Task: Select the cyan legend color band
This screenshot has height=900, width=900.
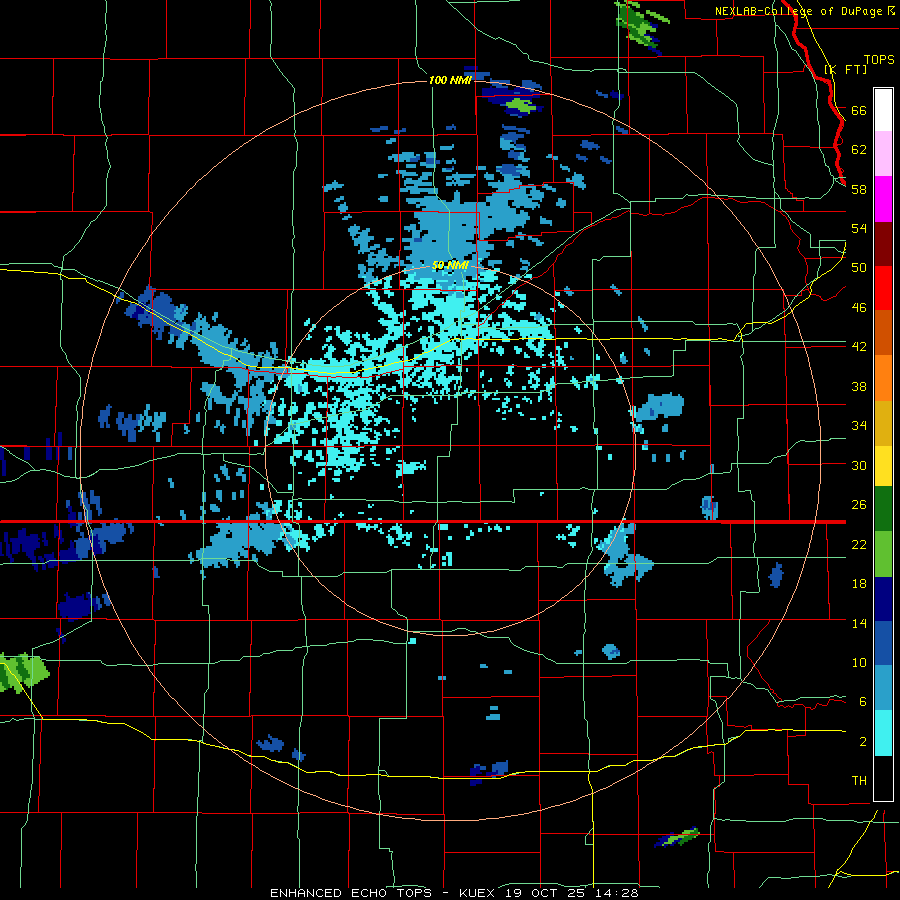Action: [883, 733]
